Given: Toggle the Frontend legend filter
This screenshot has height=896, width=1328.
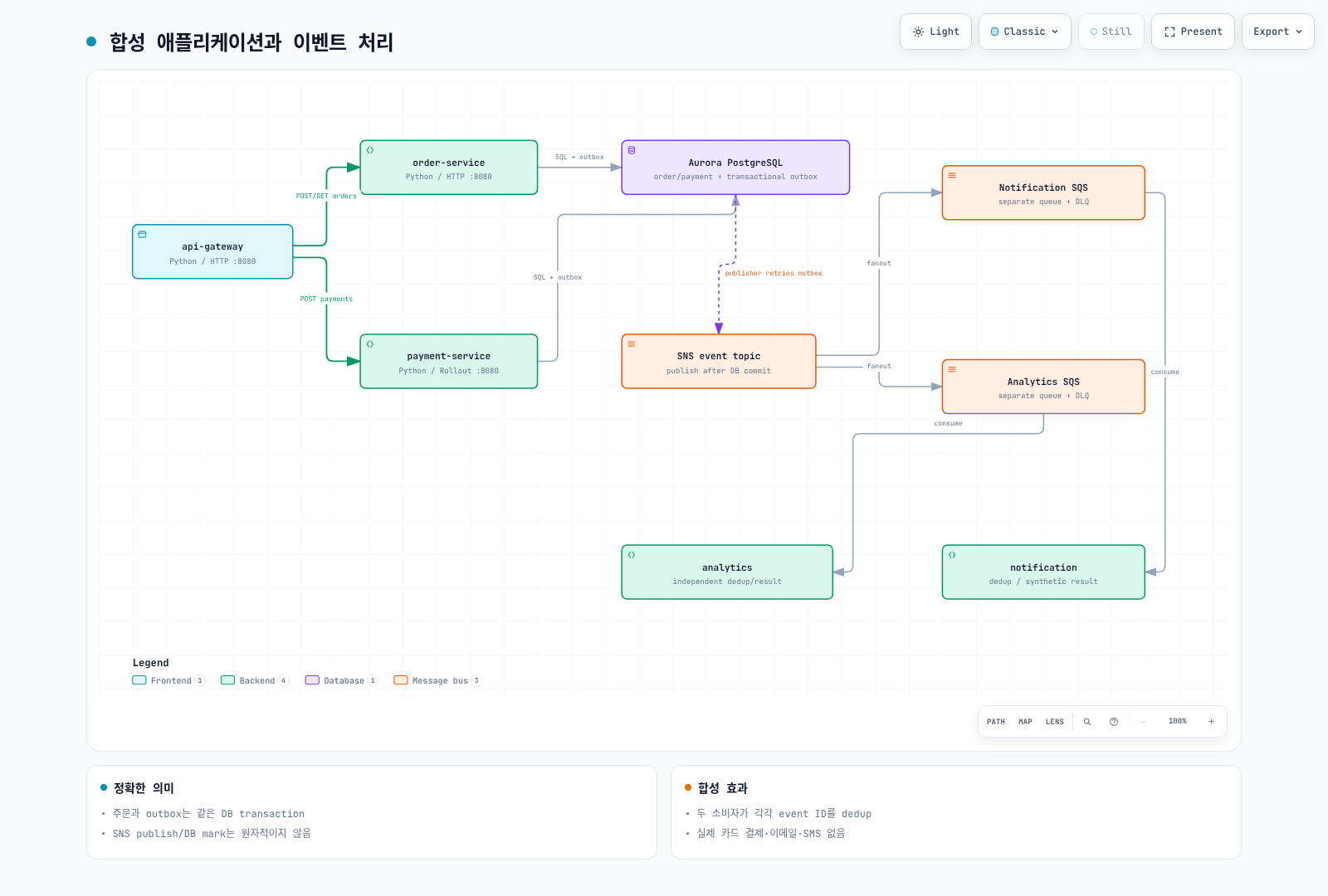Looking at the screenshot, I should click(168, 680).
